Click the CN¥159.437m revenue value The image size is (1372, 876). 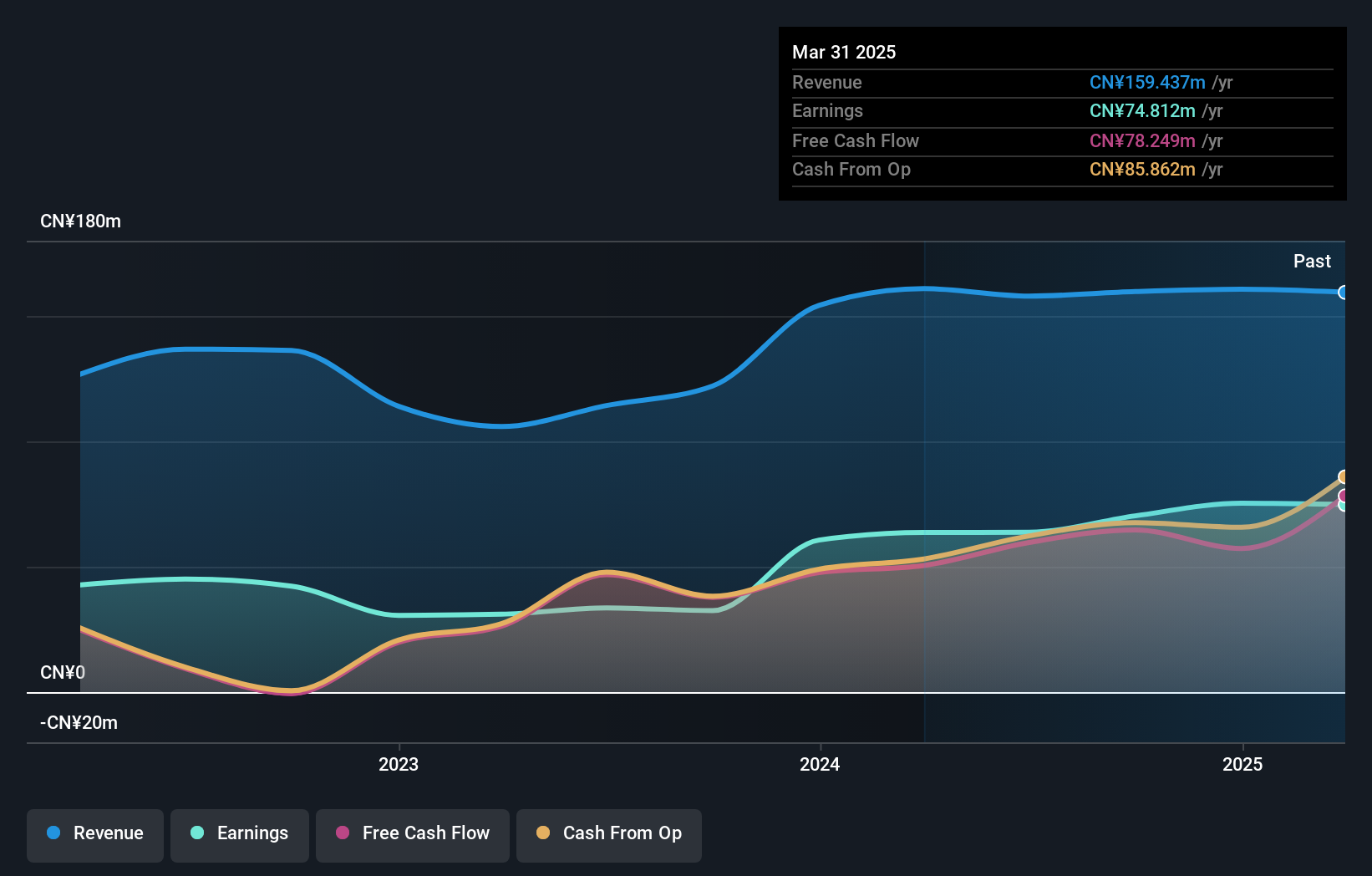point(1147,82)
